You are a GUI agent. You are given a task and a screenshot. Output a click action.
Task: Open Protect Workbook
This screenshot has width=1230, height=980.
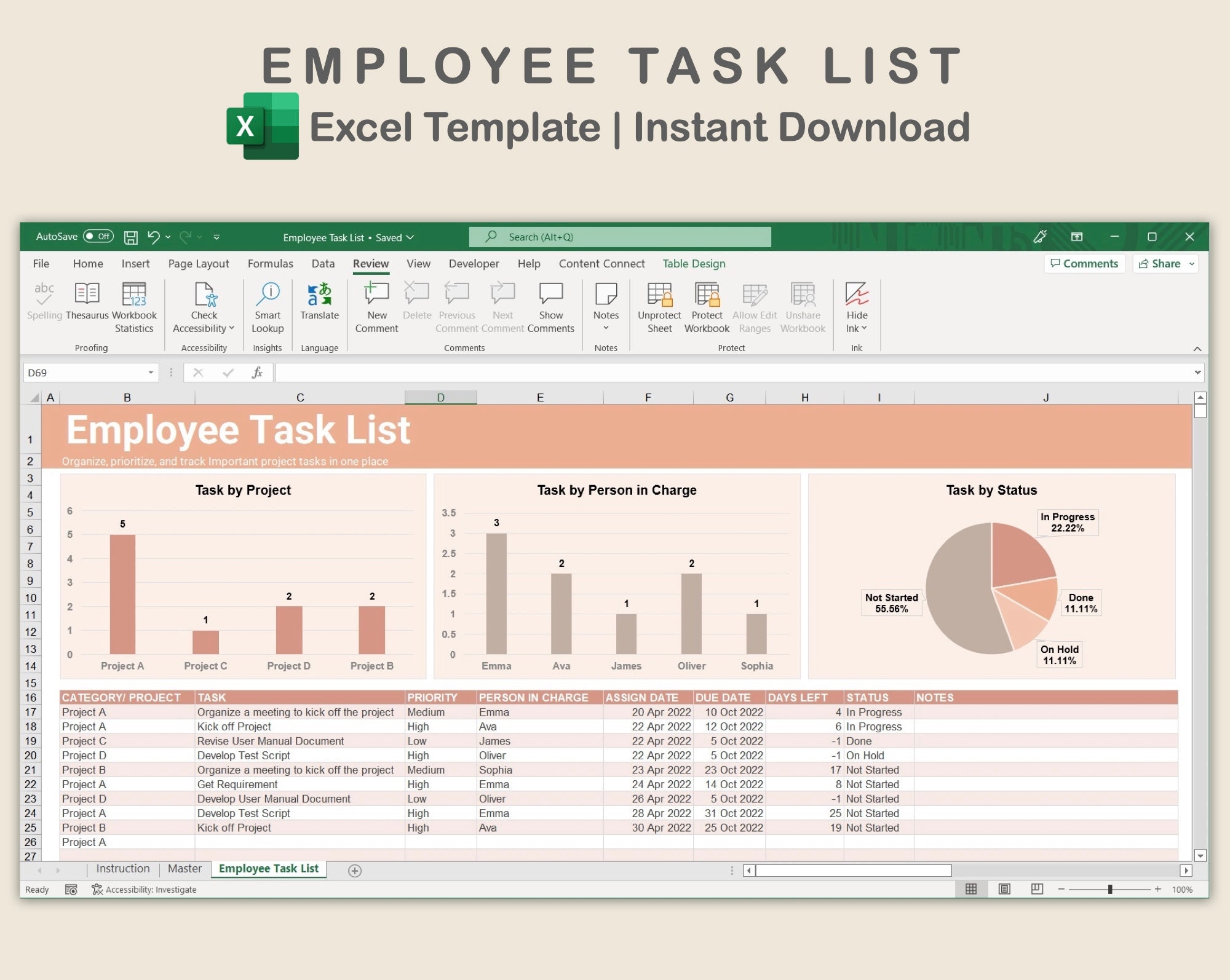pos(706,306)
